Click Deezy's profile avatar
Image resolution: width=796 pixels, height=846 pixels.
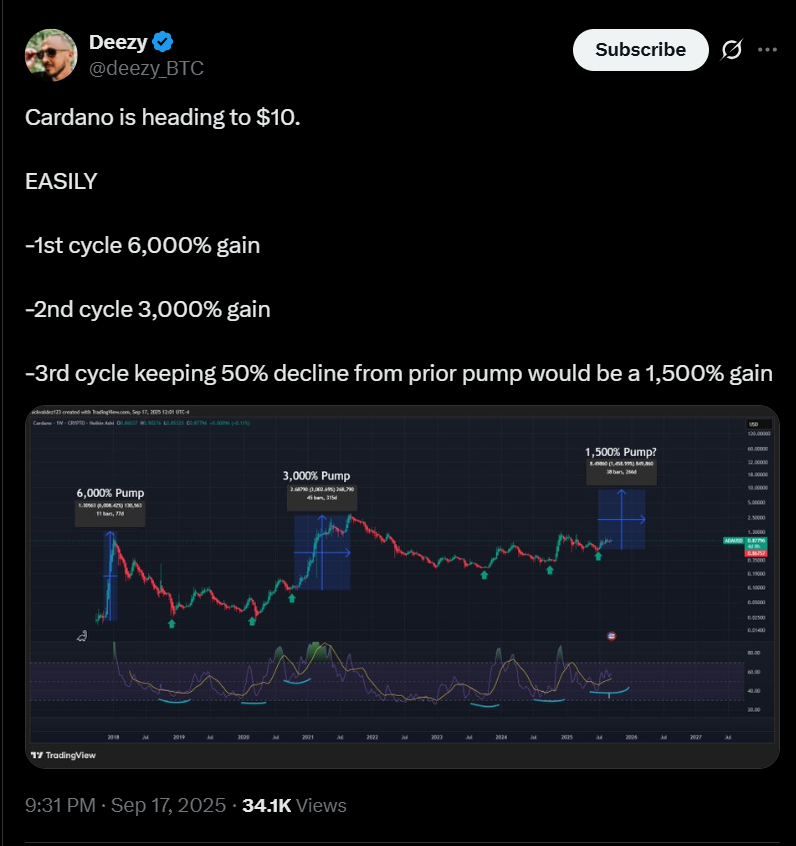pyautogui.click(x=50, y=54)
